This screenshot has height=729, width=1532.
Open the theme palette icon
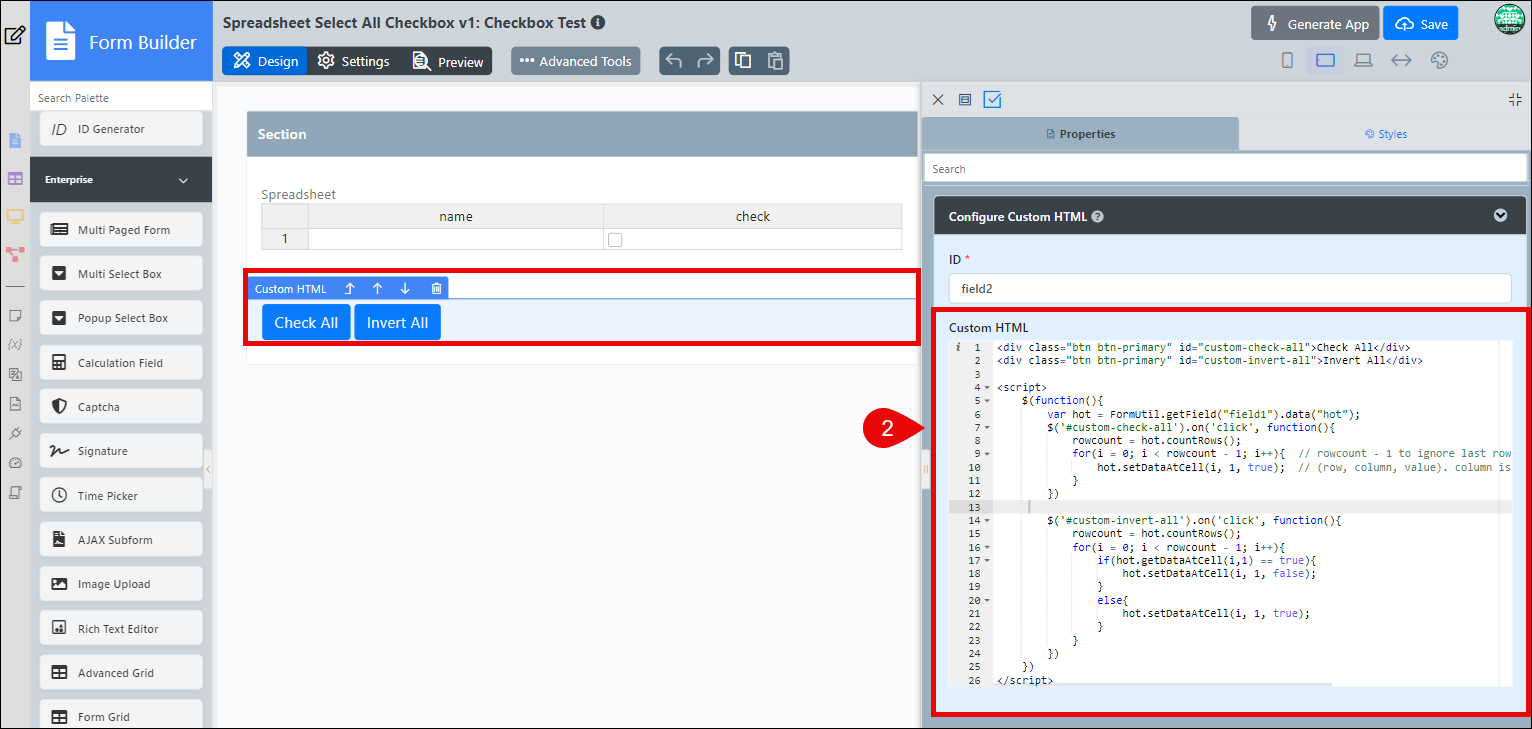[1439, 61]
